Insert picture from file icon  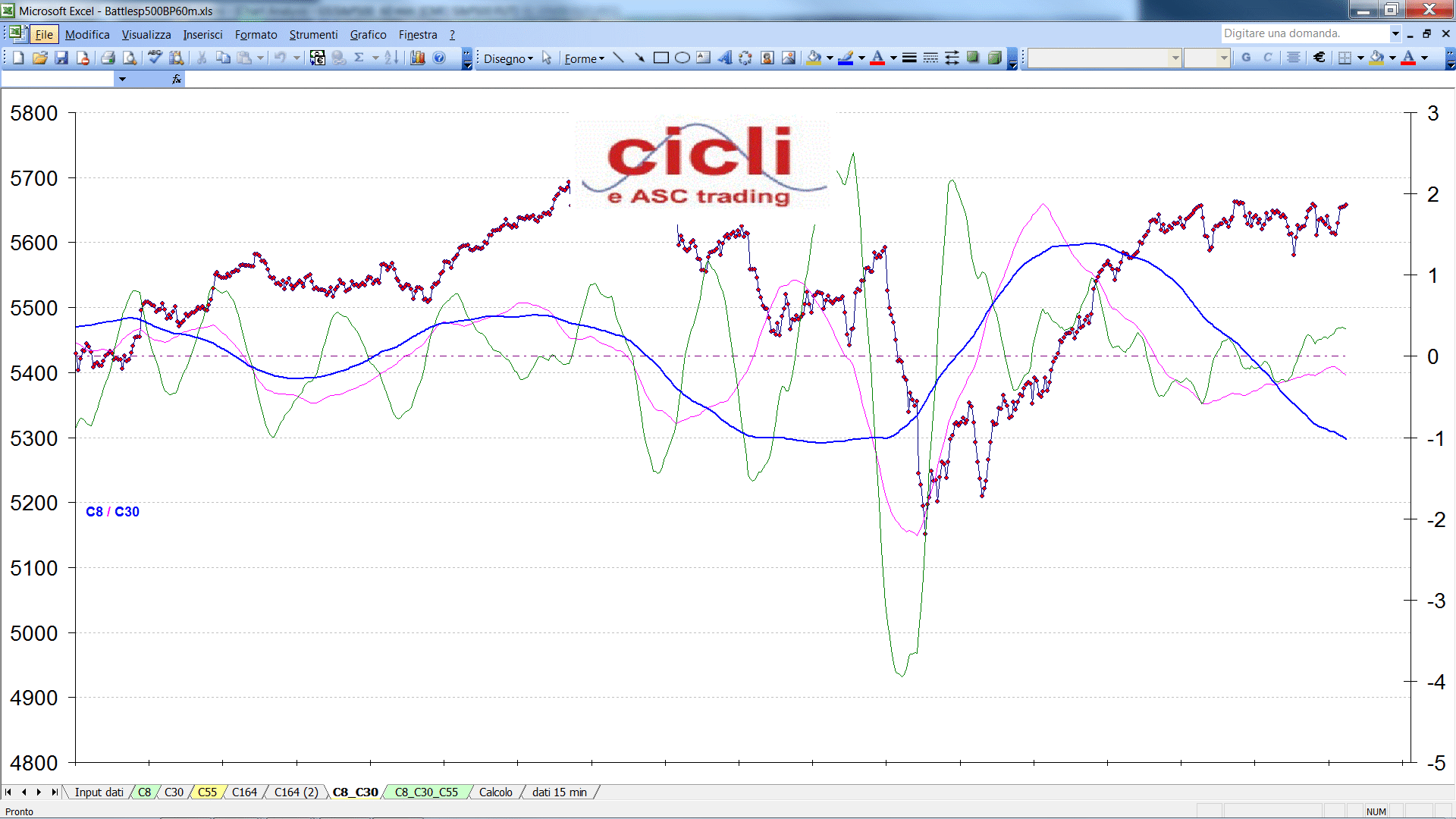click(x=789, y=58)
